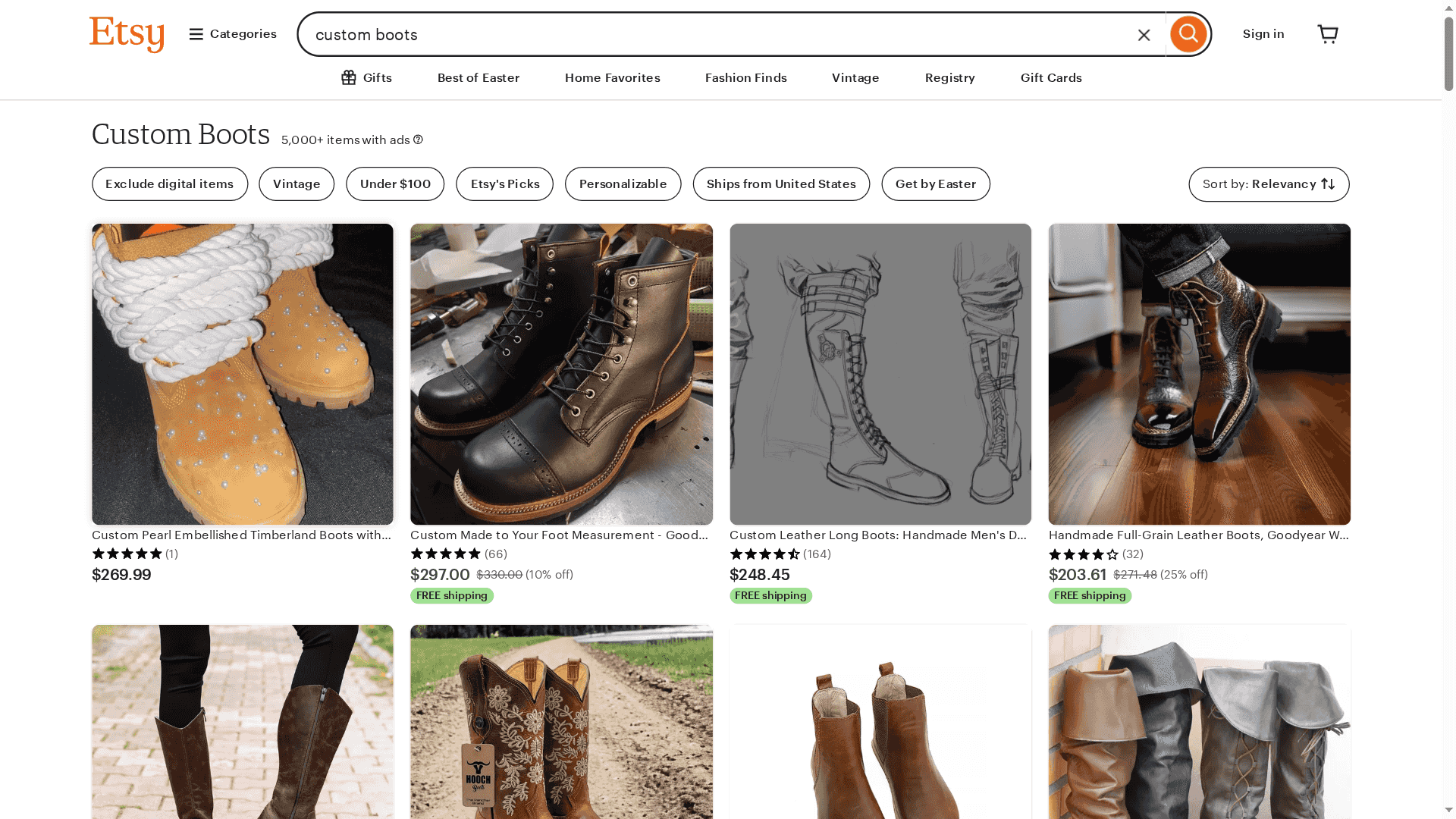
Task: Enable the 'Get by Easter' filter
Action: [x=935, y=184]
